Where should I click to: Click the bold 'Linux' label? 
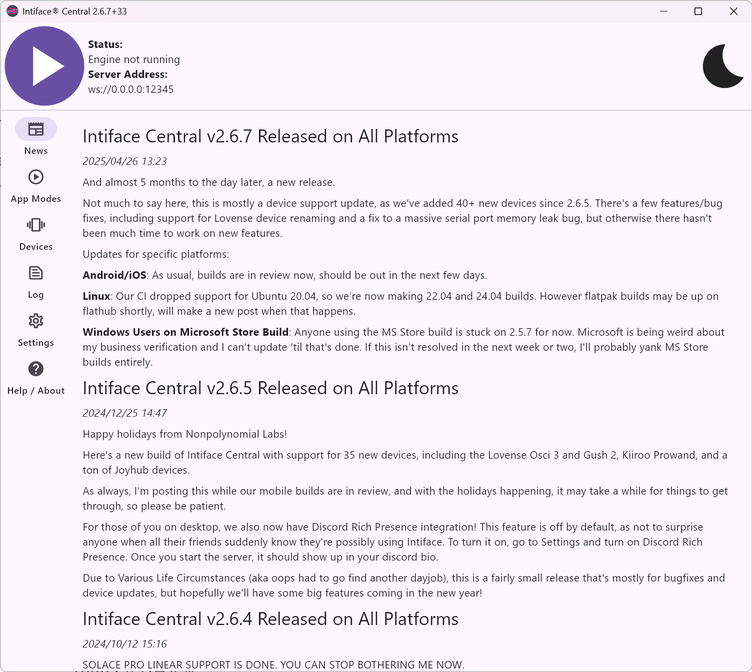96,296
